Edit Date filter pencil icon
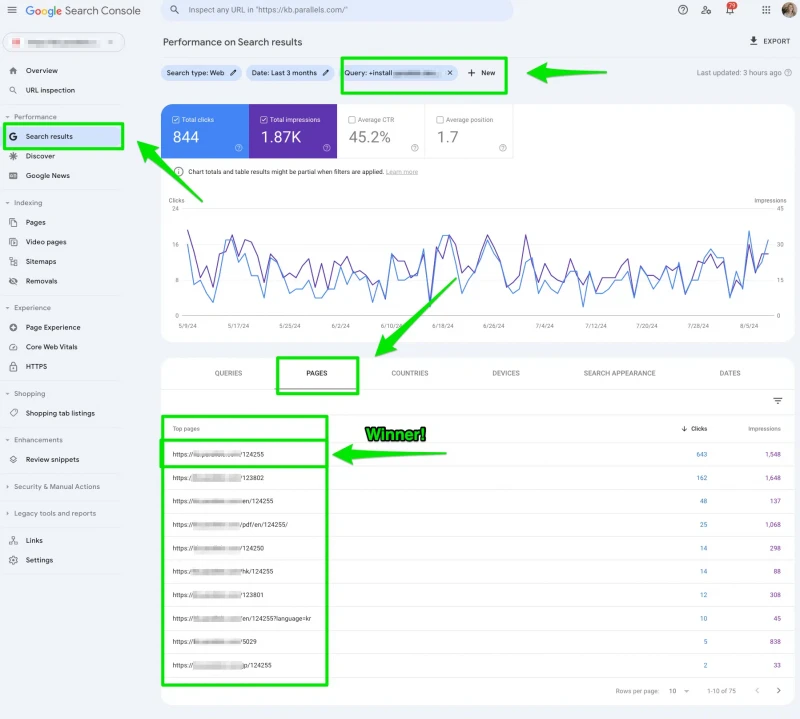 [x=326, y=72]
